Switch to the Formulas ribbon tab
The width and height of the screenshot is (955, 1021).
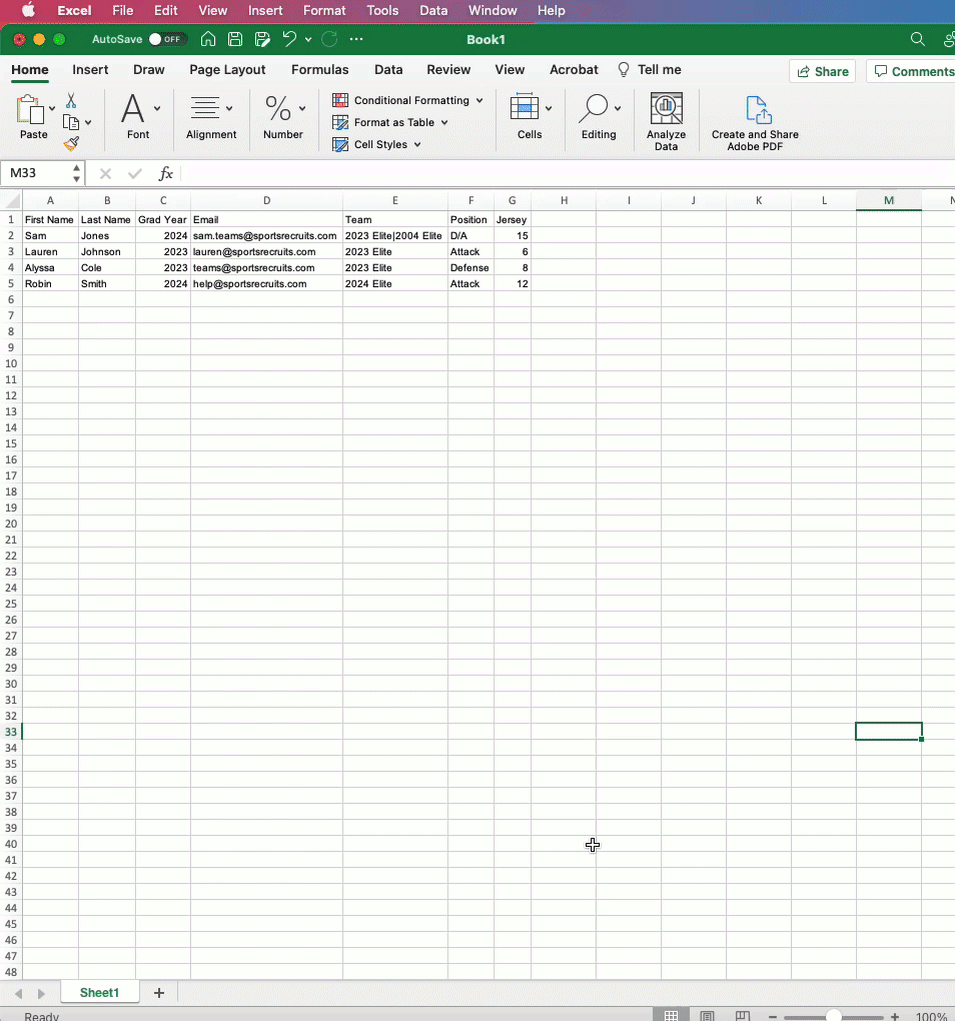[320, 70]
